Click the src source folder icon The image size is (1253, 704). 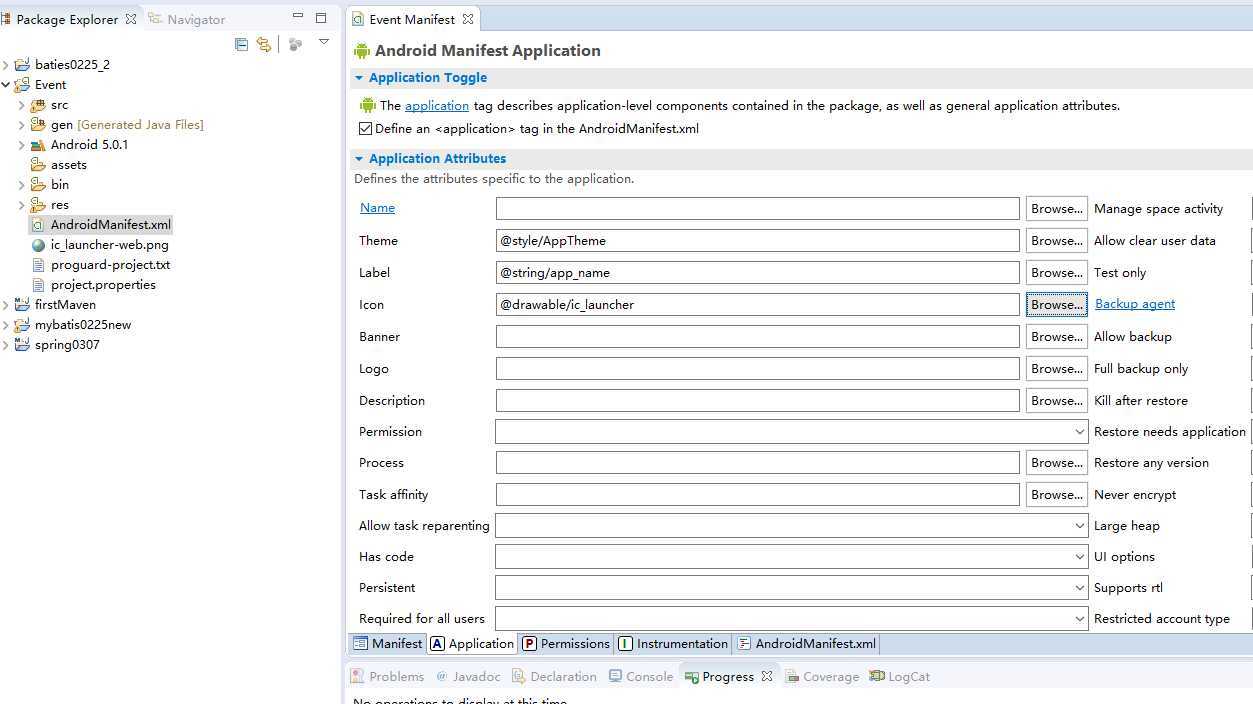point(38,105)
